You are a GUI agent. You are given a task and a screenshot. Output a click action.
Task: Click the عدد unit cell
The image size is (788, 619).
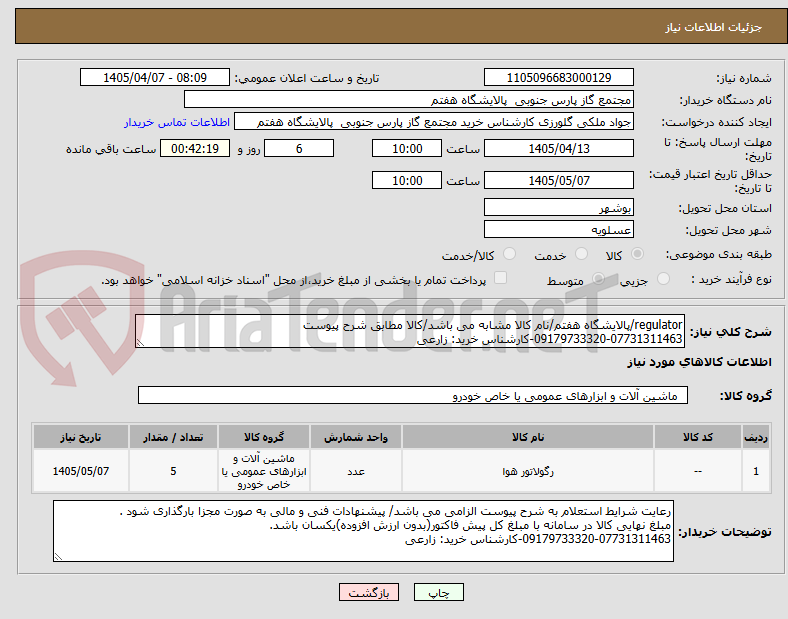(356, 471)
